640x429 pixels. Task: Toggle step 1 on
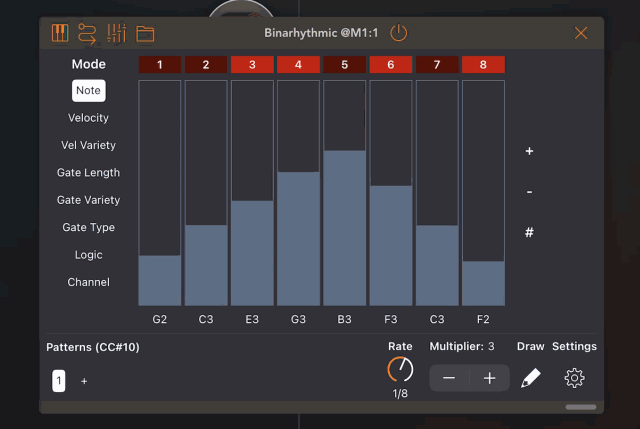pos(160,64)
